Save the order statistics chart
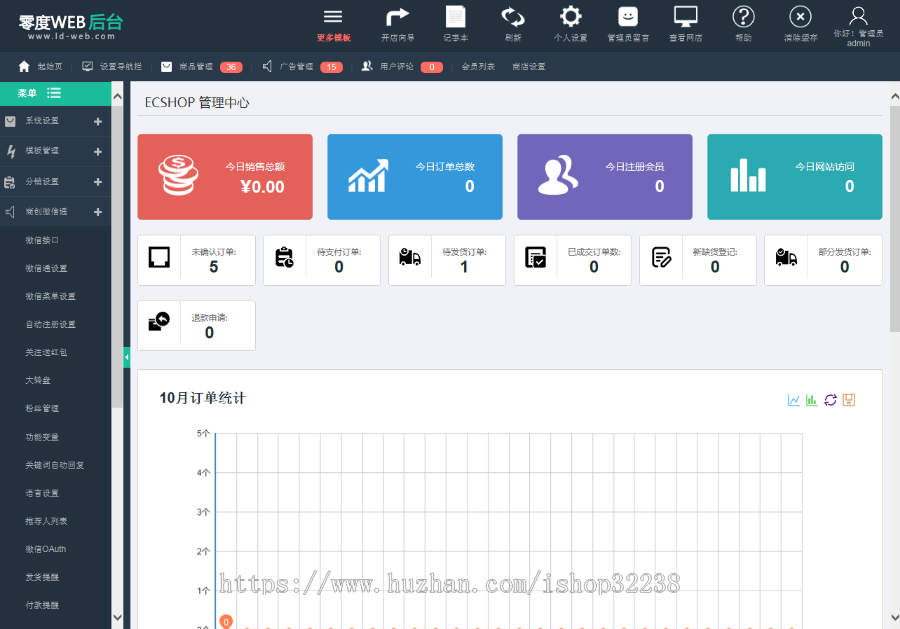The height and width of the screenshot is (629, 900). click(848, 399)
